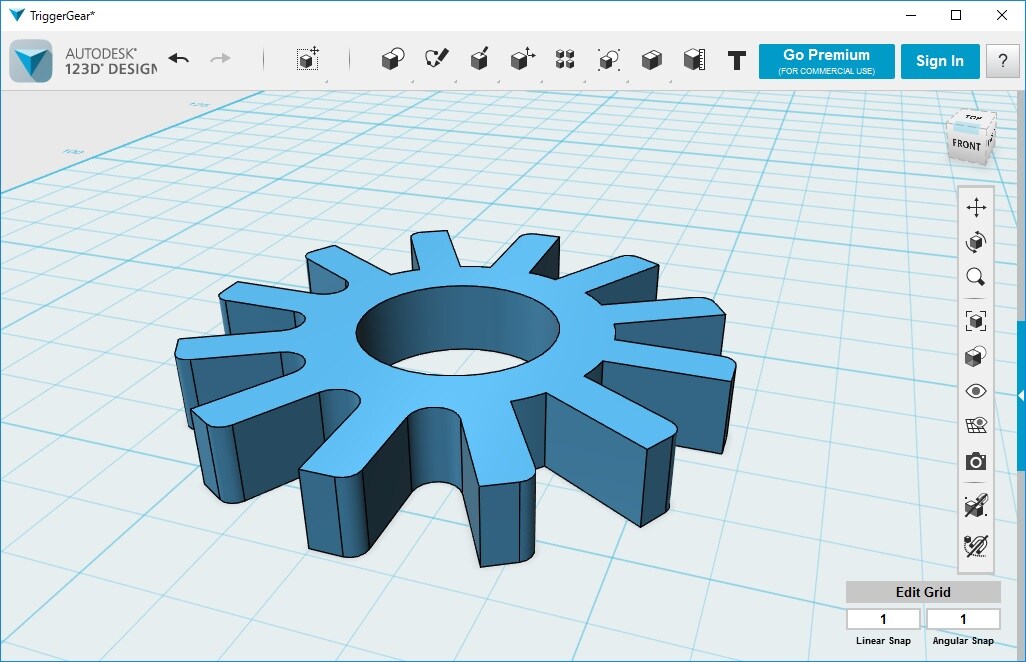Click the Sign In button

[940, 61]
